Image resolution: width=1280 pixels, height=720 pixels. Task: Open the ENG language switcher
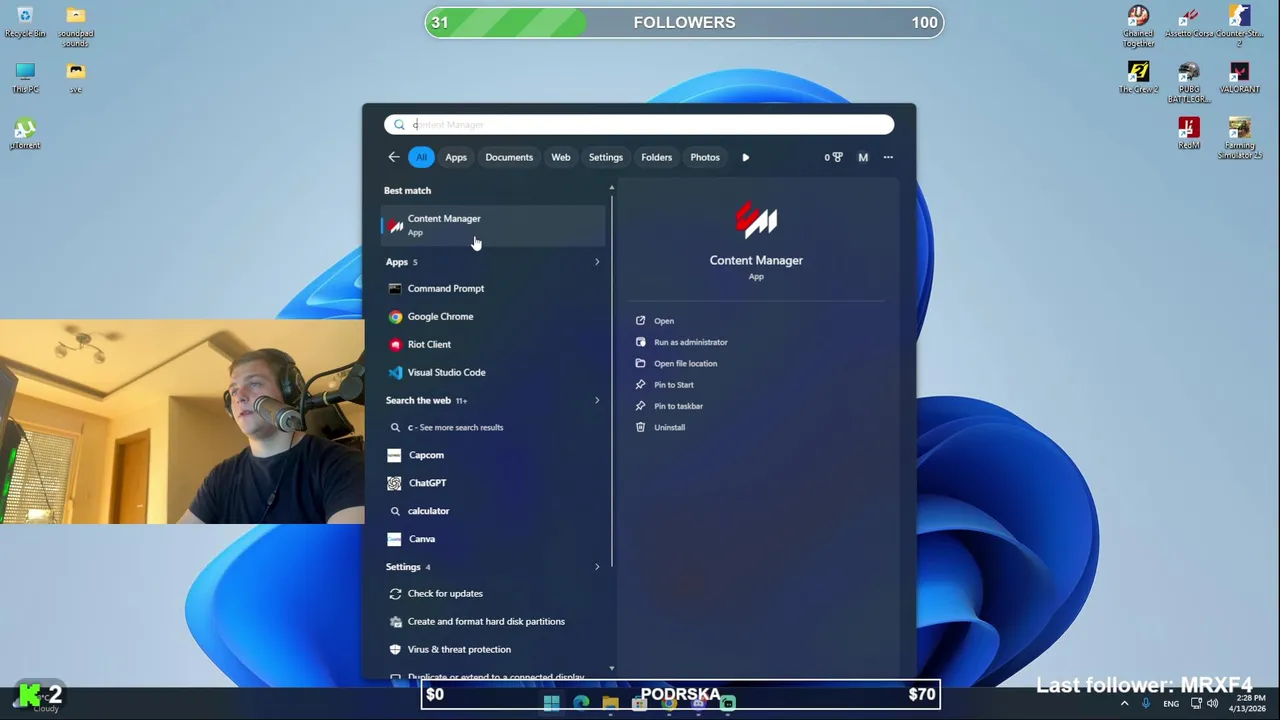[1171, 704]
